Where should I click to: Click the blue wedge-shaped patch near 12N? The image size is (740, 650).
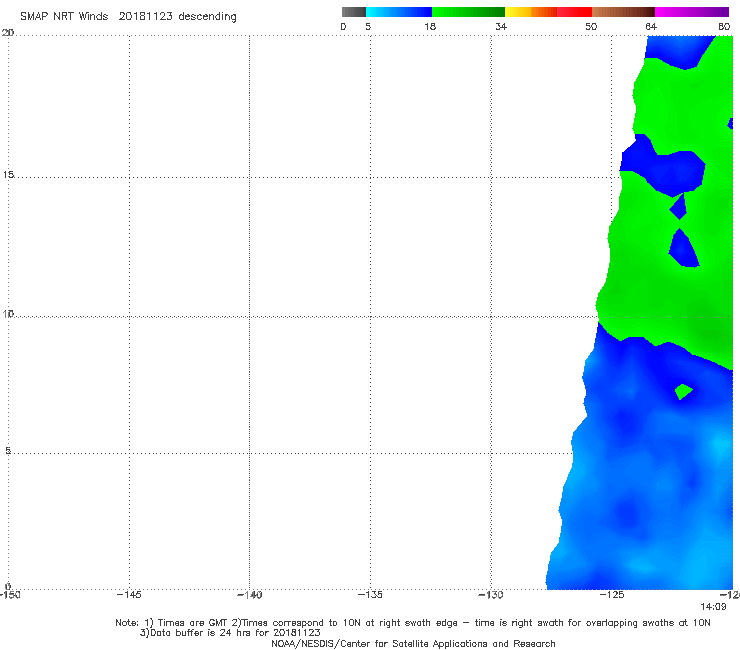pyautogui.click(x=683, y=249)
